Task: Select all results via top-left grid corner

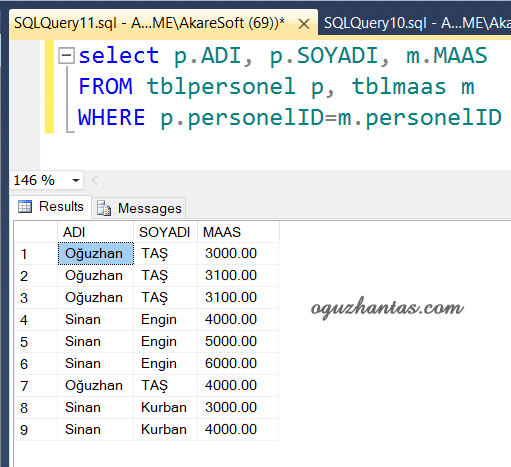Action: [x=36, y=232]
